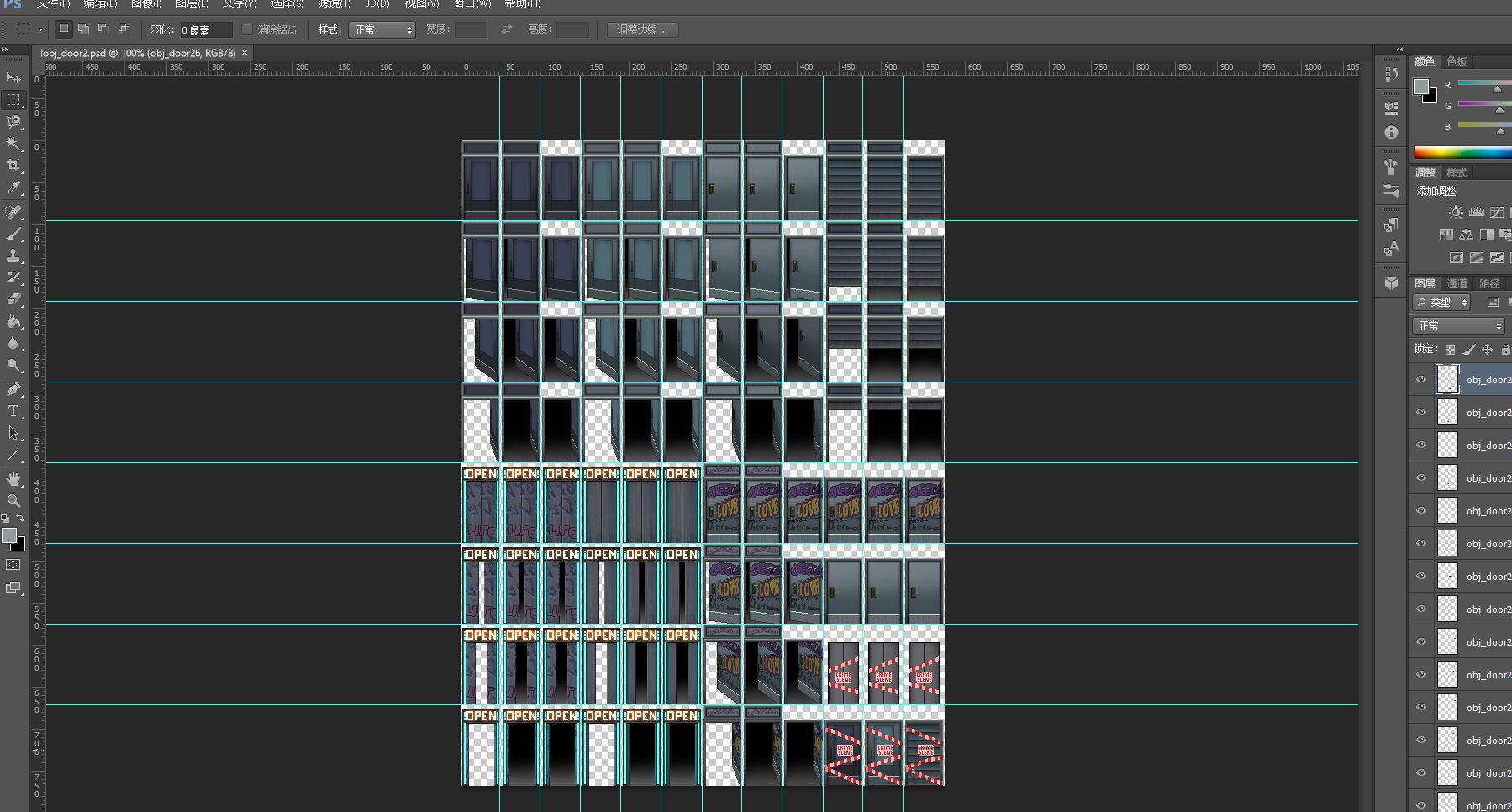Image resolution: width=1512 pixels, height=812 pixels.
Task: Open the History panel icon
Action: click(1391, 75)
